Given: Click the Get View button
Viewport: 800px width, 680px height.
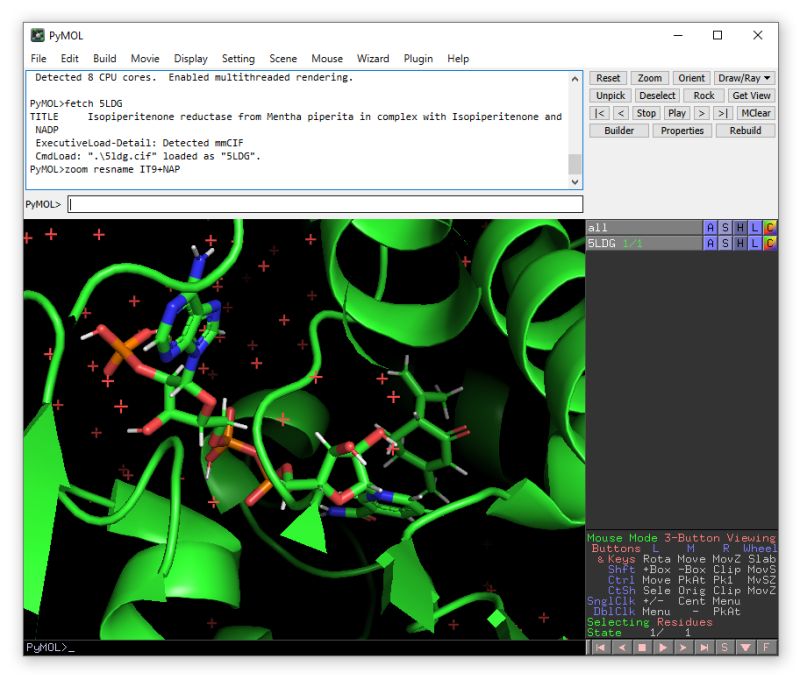Looking at the screenshot, I should [x=751, y=95].
